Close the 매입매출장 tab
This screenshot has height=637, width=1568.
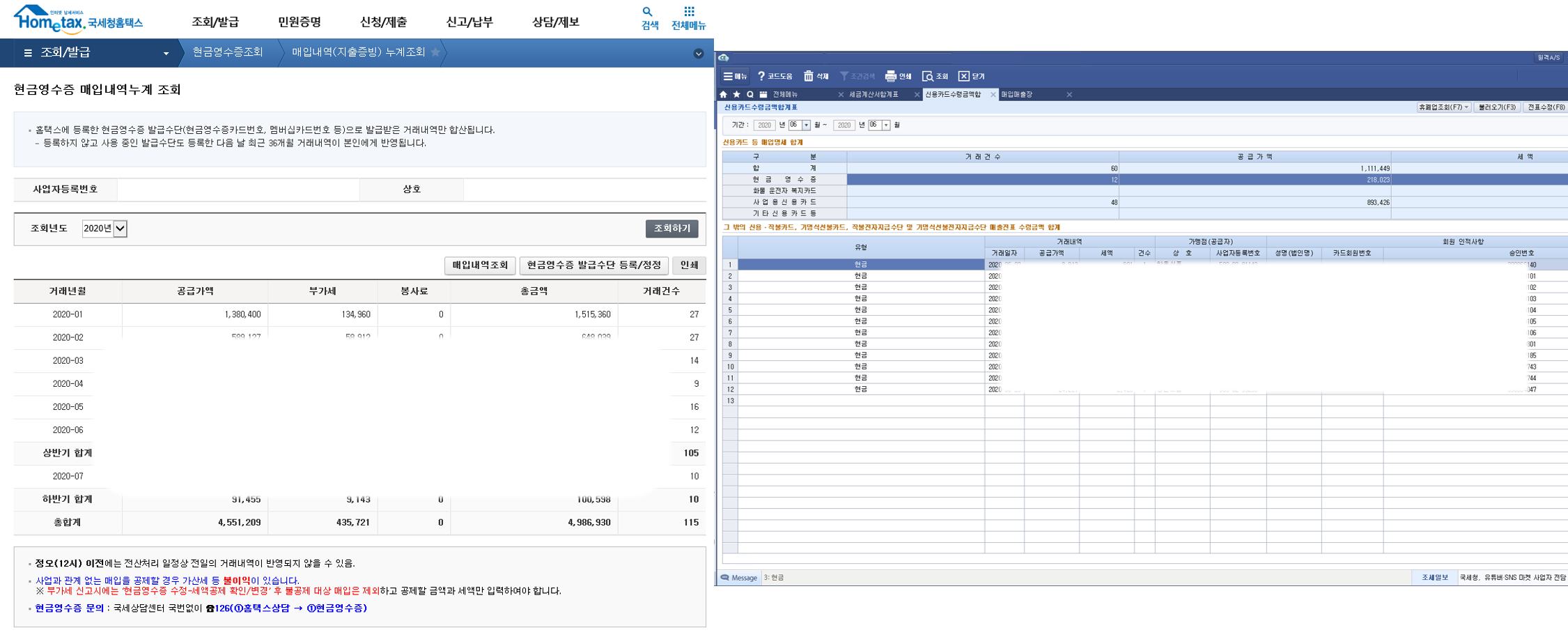click(1069, 95)
